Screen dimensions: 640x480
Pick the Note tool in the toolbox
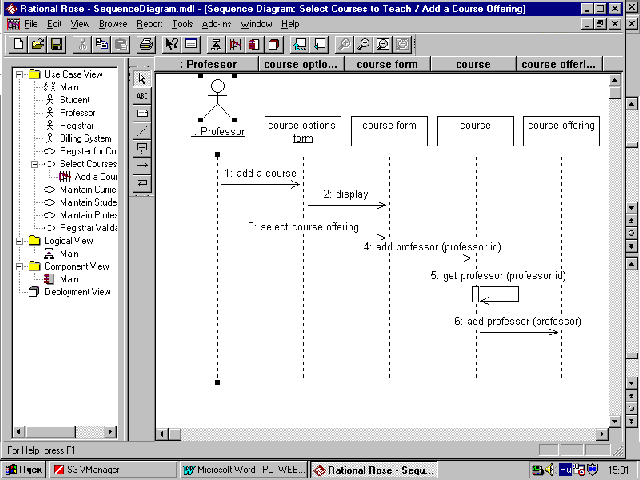[x=142, y=113]
